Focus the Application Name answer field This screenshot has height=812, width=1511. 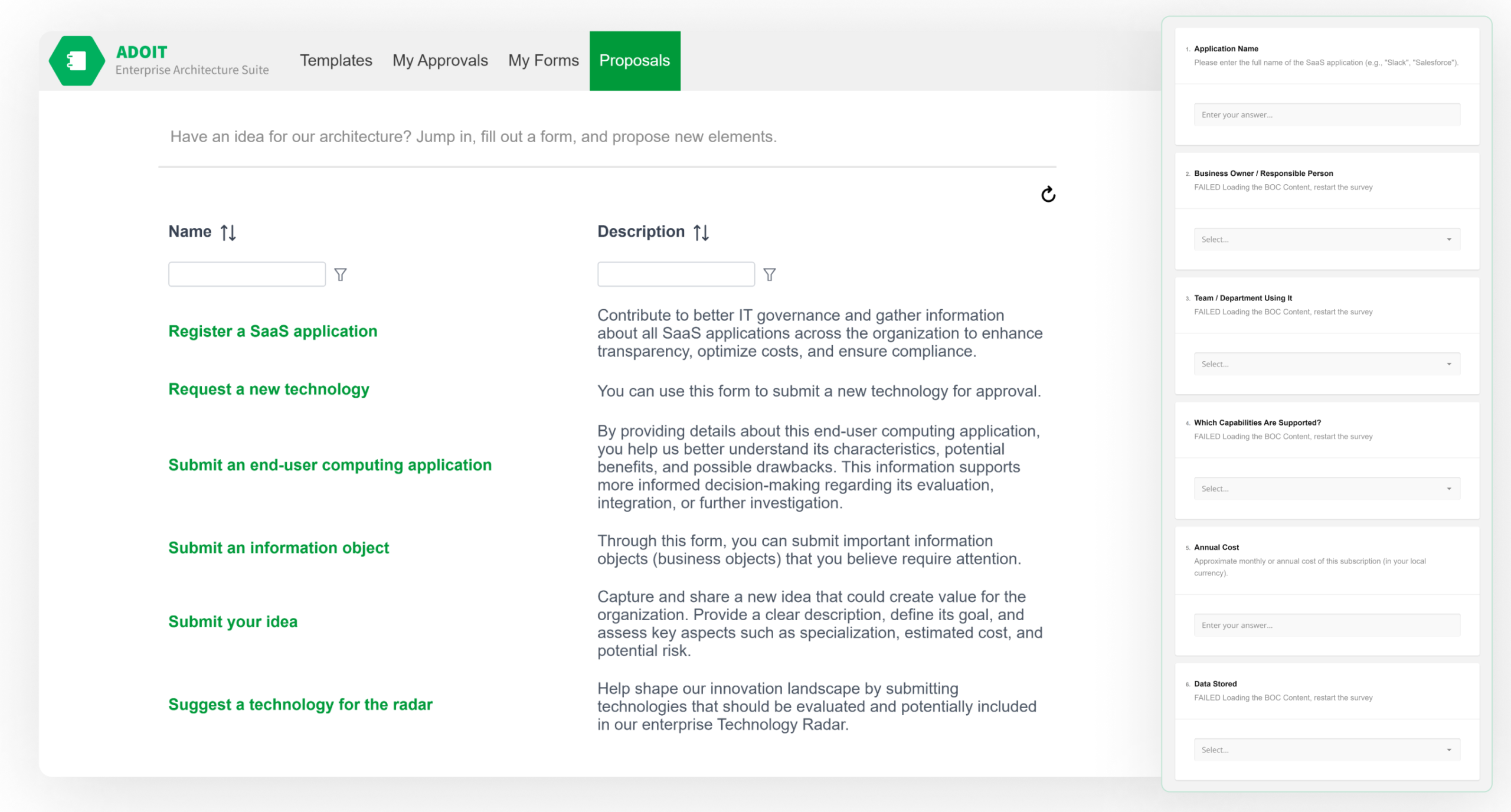coord(1327,114)
